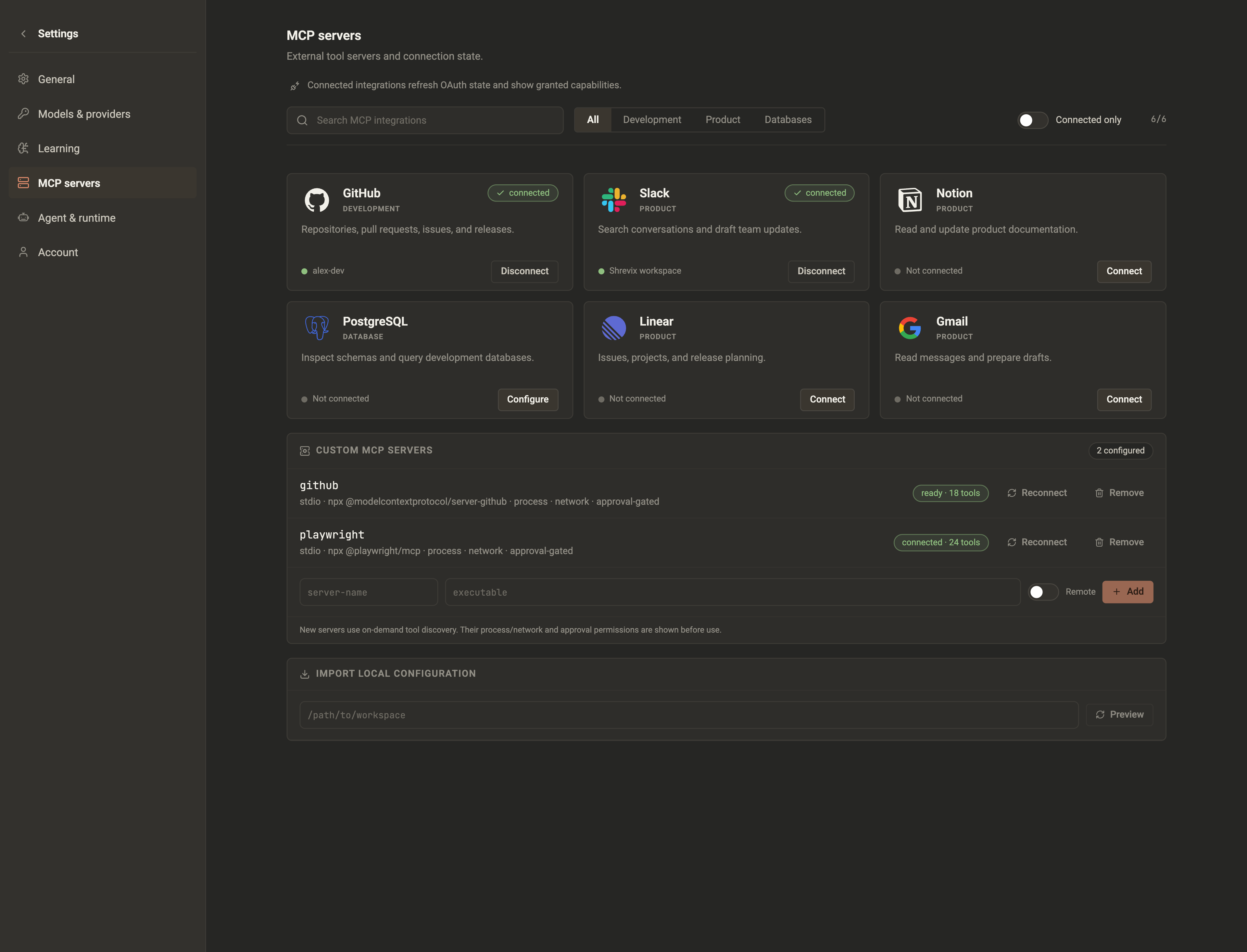Viewport: 1247px width, 952px height.
Task: Focus the Search MCP integrations field
Action: [425, 120]
